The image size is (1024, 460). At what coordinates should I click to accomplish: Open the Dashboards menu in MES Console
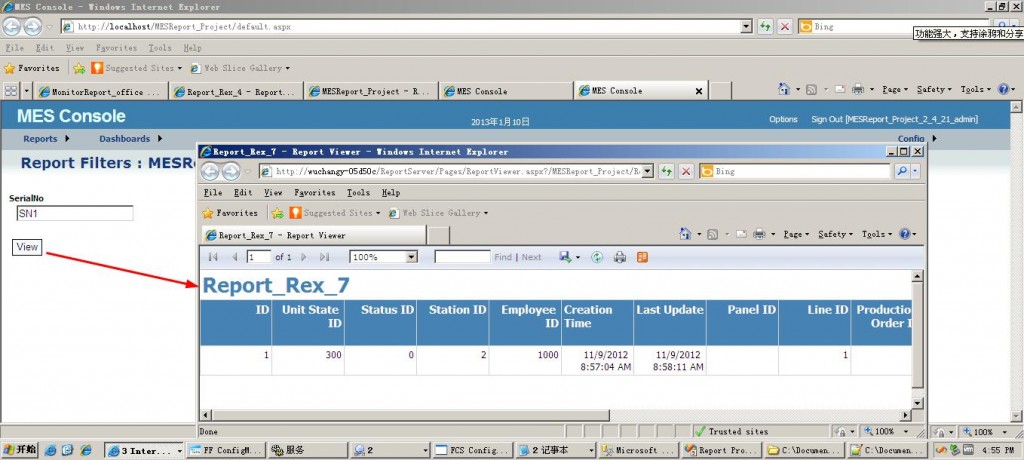click(130, 139)
